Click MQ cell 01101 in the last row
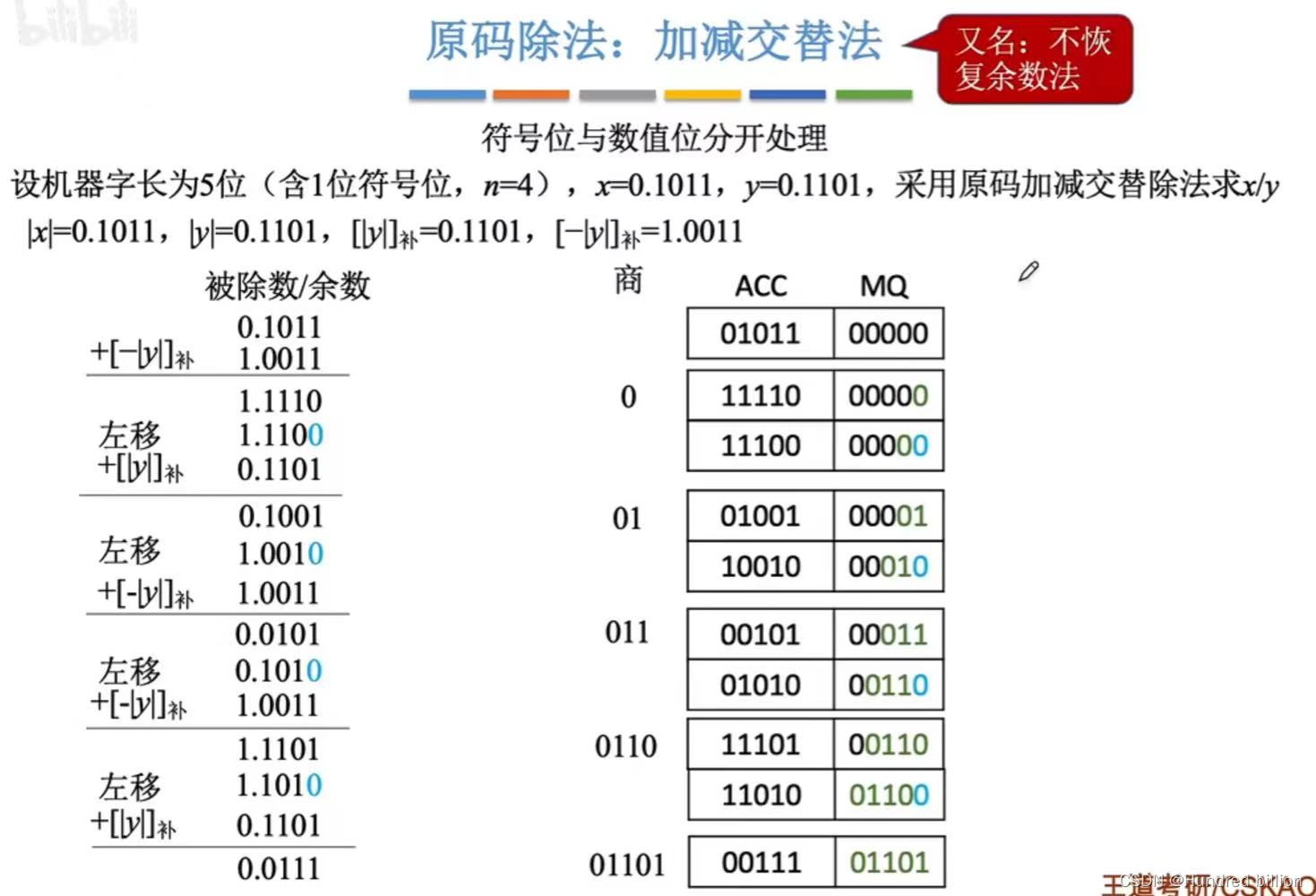Screen dimensions: 1316x896 (x=889, y=862)
